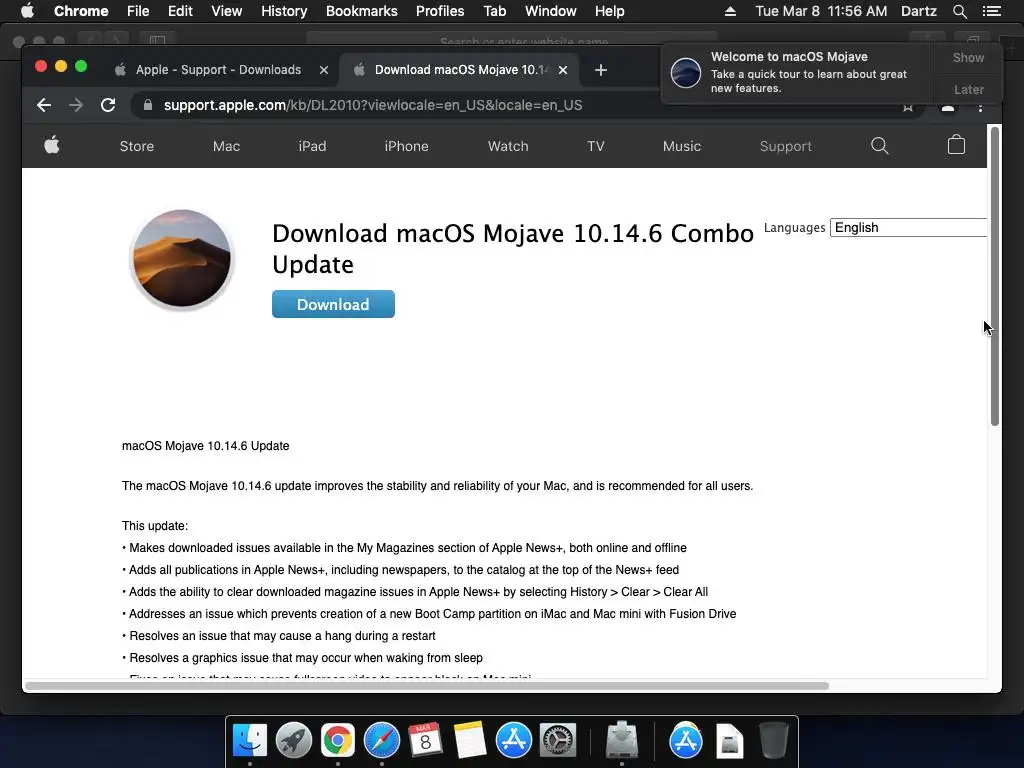Open Finder from the Dock
This screenshot has width=1024, height=768.
[250, 741]
